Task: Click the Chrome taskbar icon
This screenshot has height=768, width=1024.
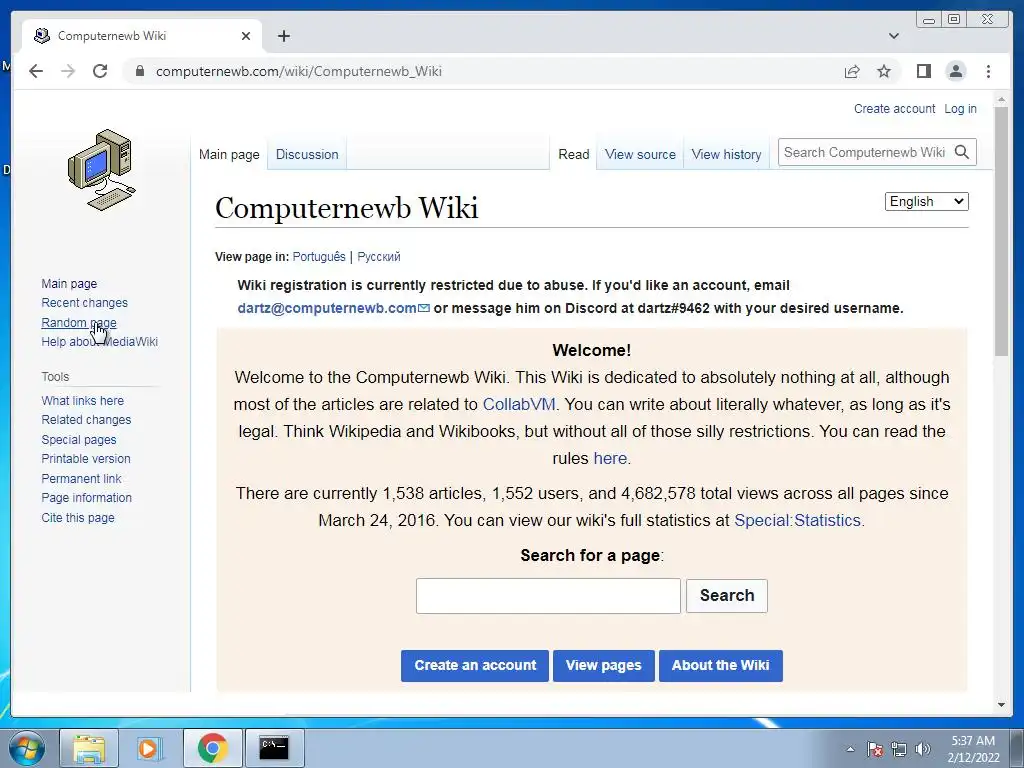Action: 212,748
